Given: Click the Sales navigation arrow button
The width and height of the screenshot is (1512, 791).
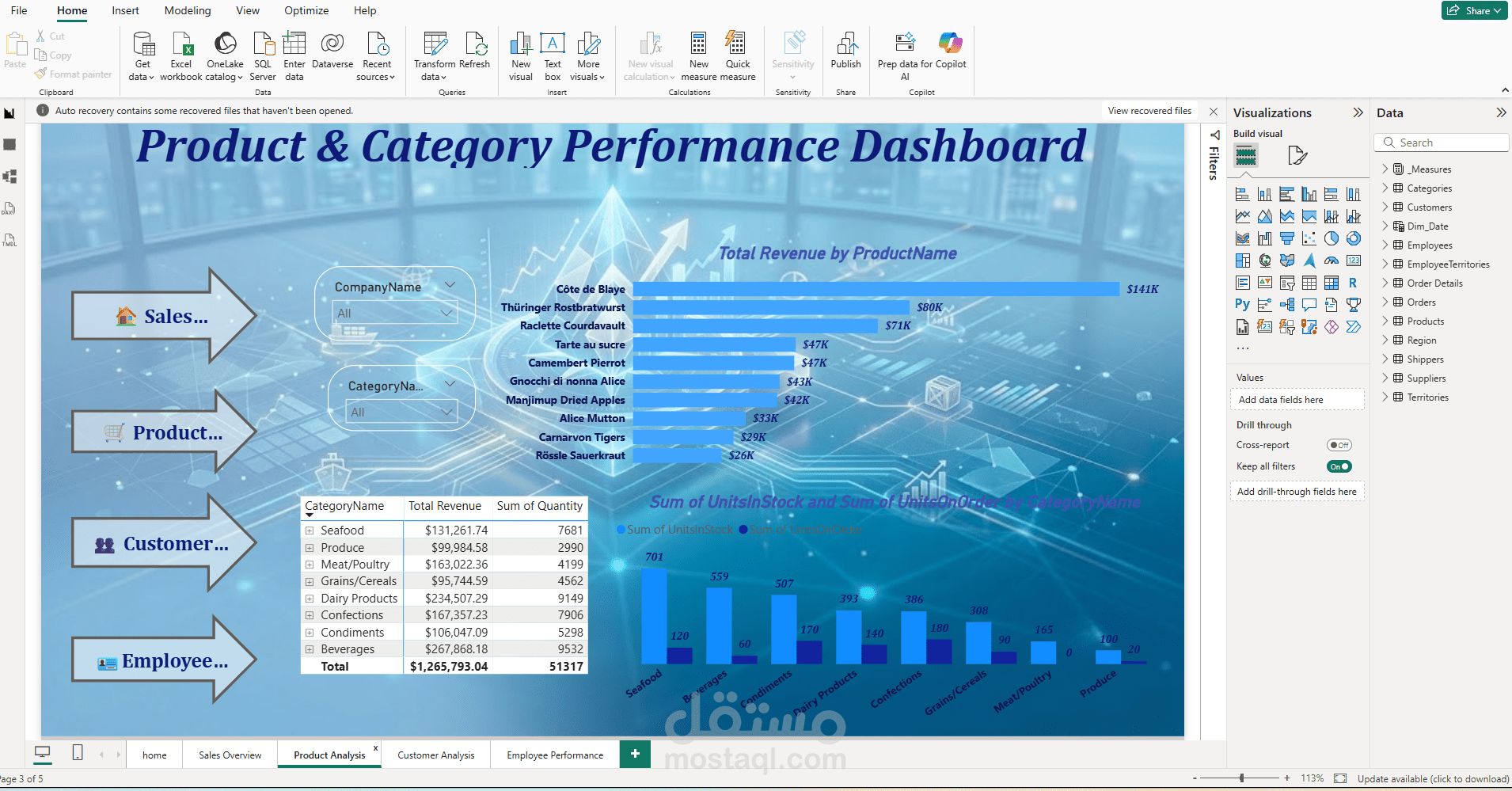Looking at the screenshot, I should 164,316.
